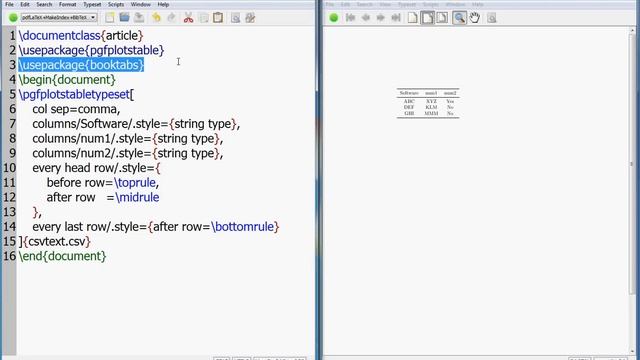This screenshot has height=360, width=640.
Task: Click the New document icon in editor toolbar
Action: click(109, 18)
